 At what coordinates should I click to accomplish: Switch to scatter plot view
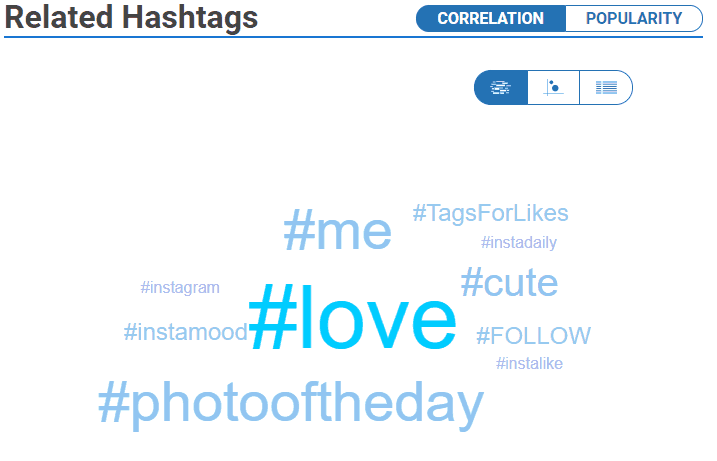tap(553, 87)
